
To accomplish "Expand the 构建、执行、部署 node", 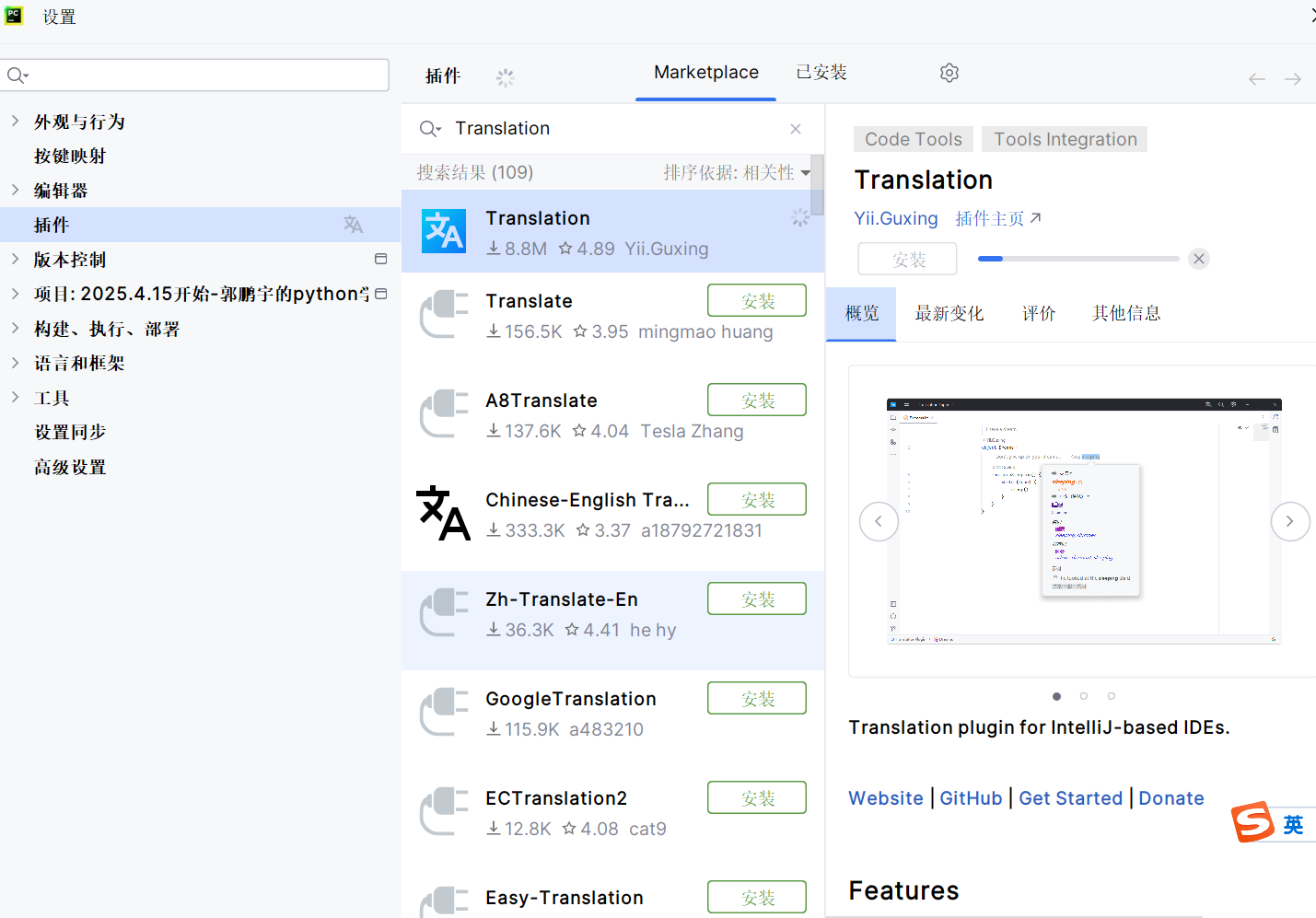I will click(x=16, y=328).
